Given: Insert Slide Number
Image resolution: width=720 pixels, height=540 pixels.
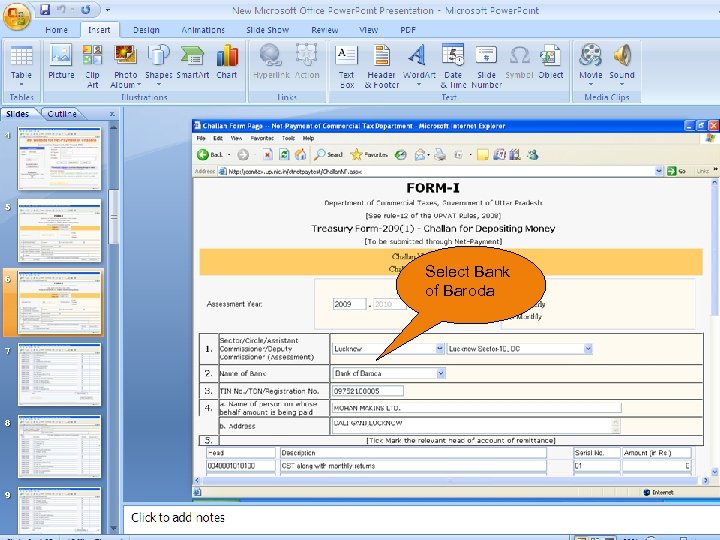Looking at the screenshot, I should point(486,66).
